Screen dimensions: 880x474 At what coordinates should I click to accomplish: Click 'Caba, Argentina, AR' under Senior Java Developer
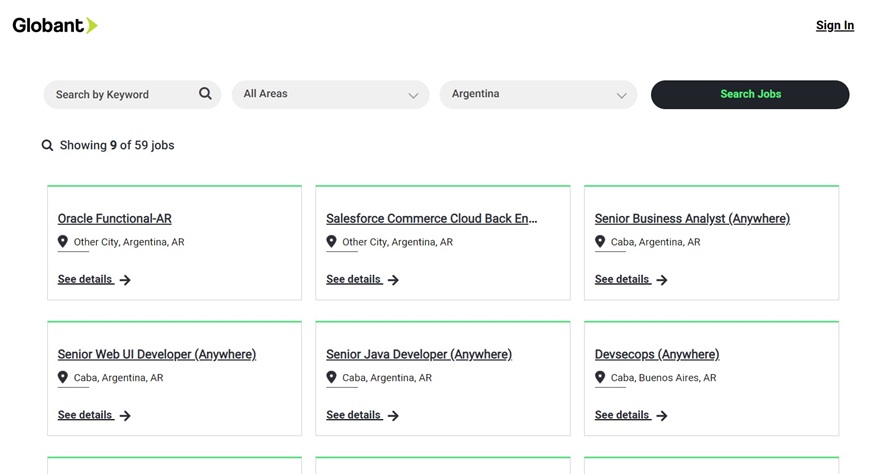coord(387,378)
